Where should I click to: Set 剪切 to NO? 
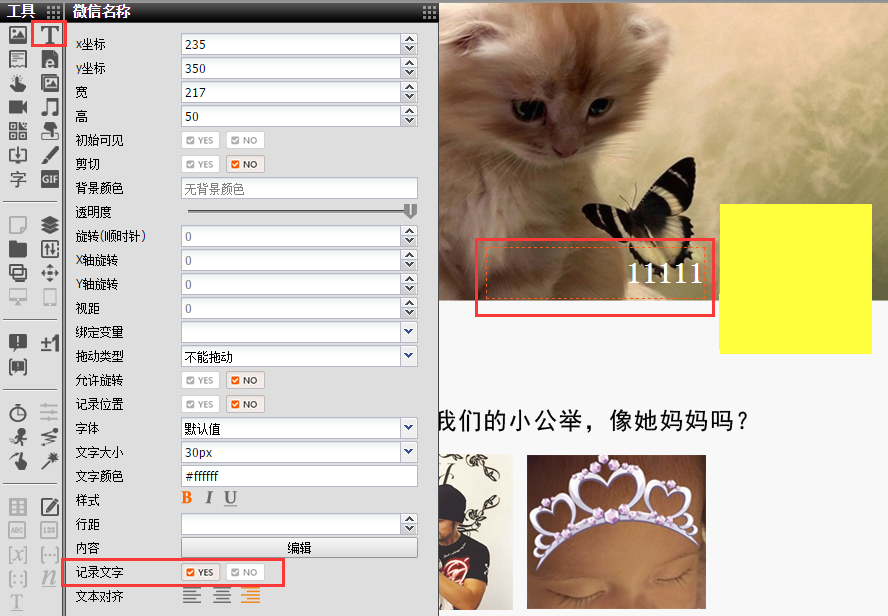pos(245,164)
